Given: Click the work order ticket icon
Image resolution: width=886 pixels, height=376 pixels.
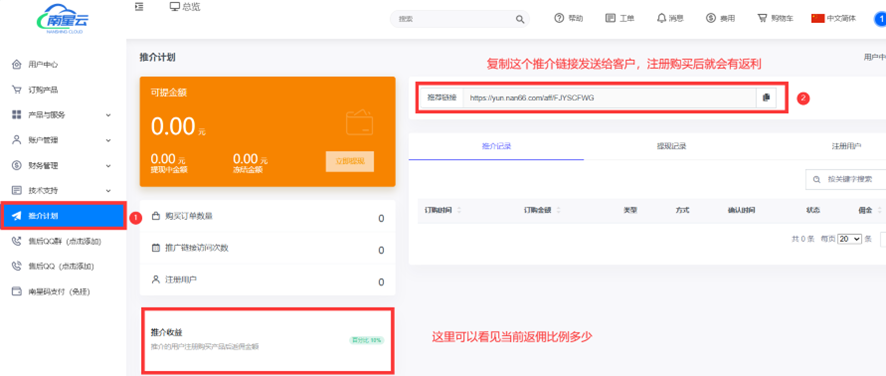Looking at the screenshot, I should tap(610, 18).
